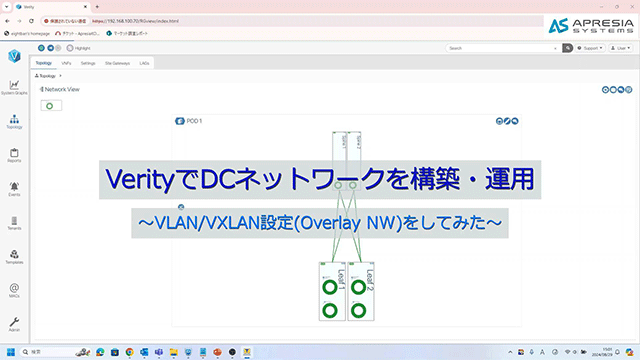The image size is (640, 360).
Task: Open browser tab list dropdown
Action: click(x=6, y=7)
